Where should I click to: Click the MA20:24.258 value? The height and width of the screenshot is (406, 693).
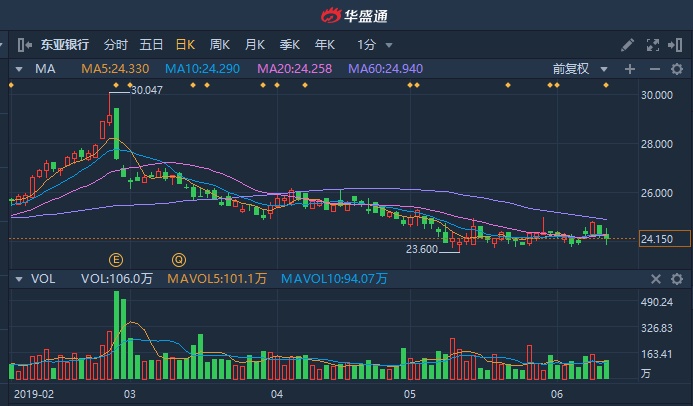coord(294,69)
